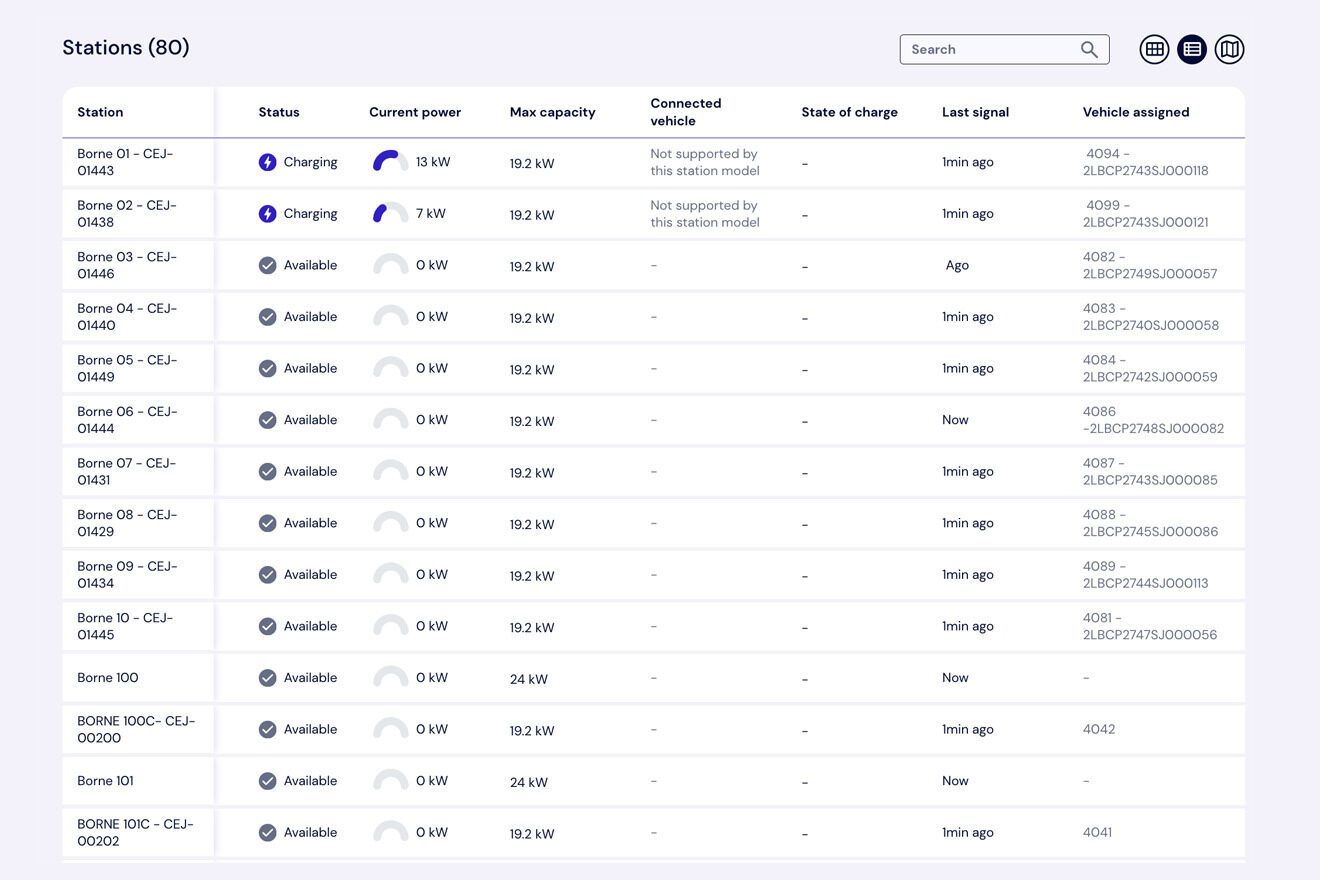Sort by Status column header
Viewport: 1320px width, 880px height.
point(279,112)
